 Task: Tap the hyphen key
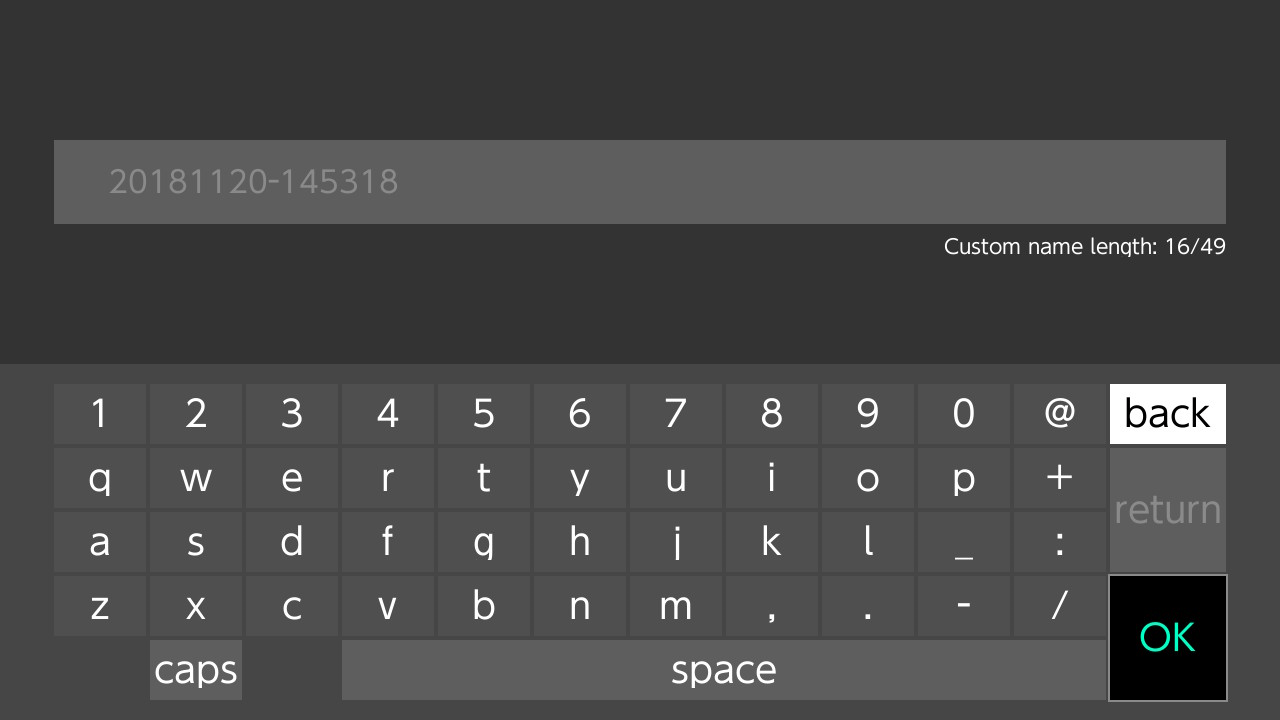click(964, 606)
